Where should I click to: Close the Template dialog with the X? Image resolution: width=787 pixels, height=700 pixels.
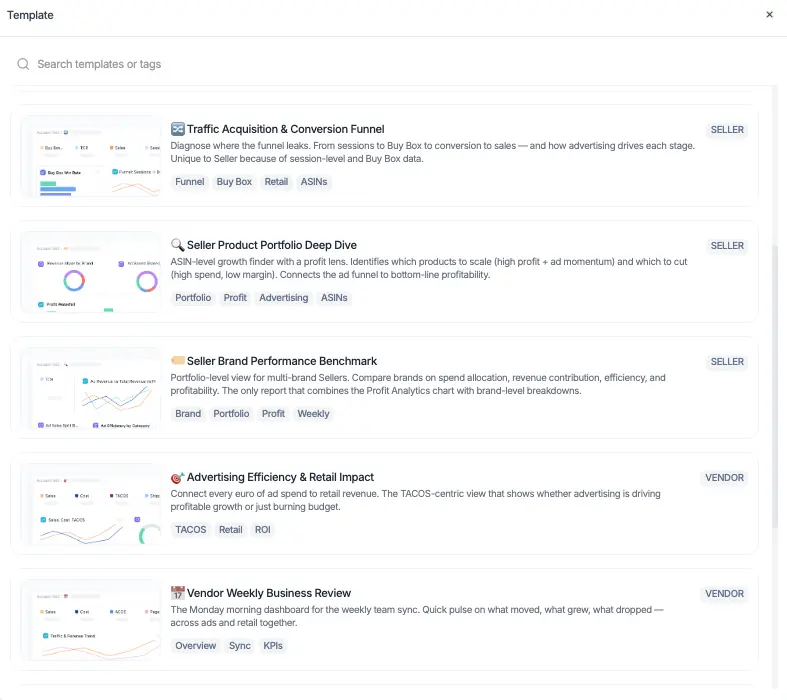pos(769,15)
